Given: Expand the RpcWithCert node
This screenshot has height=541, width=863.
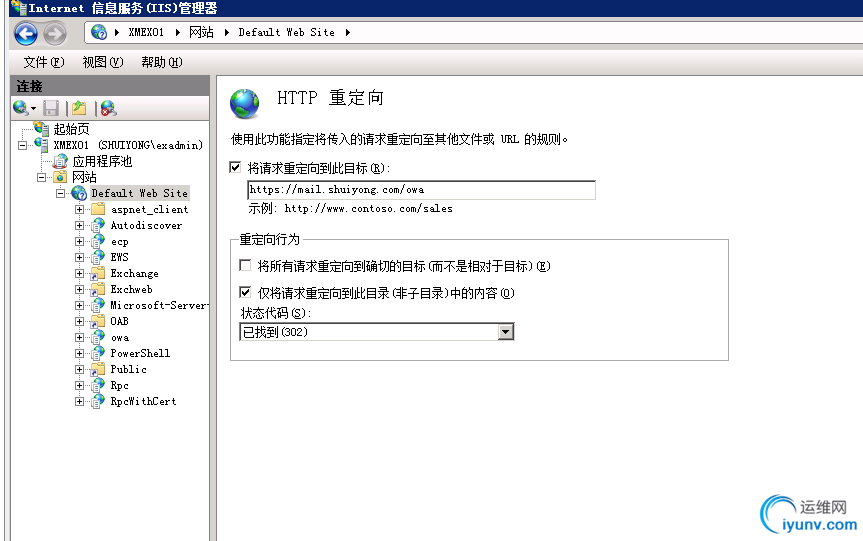Looking at the screenshot, I should [80, 401].
